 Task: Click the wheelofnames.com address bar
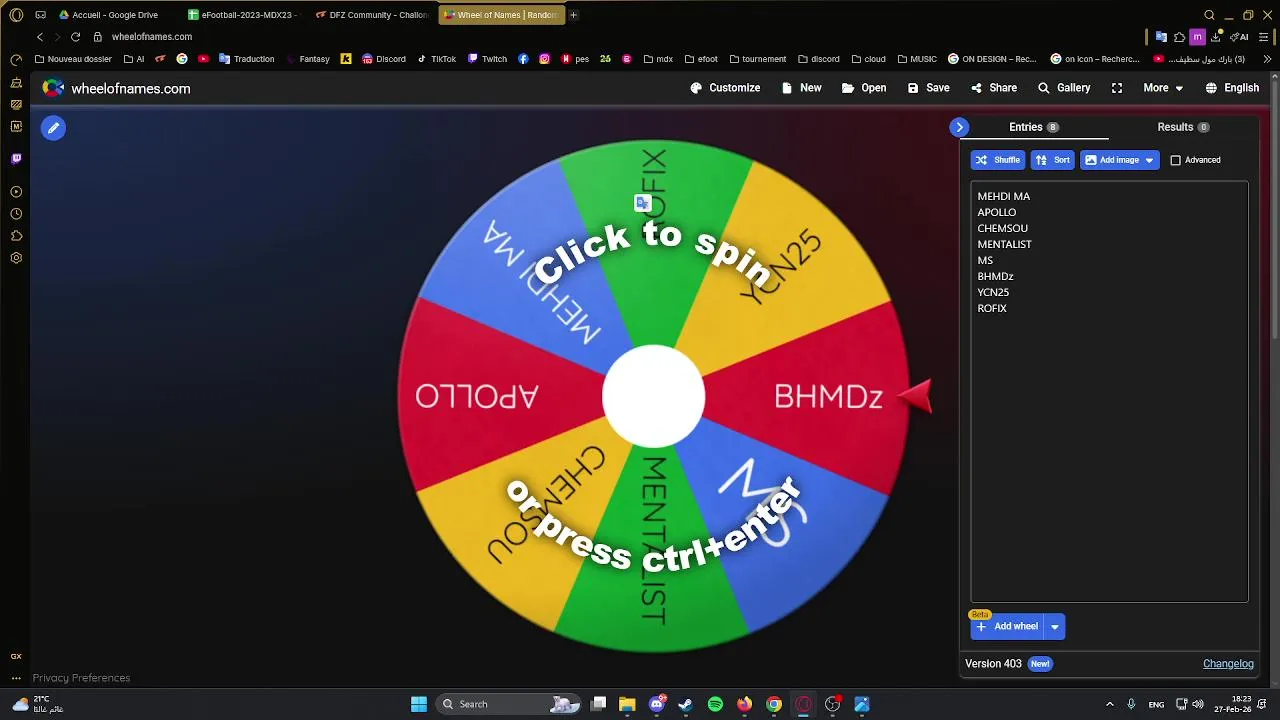click(152, 37)
